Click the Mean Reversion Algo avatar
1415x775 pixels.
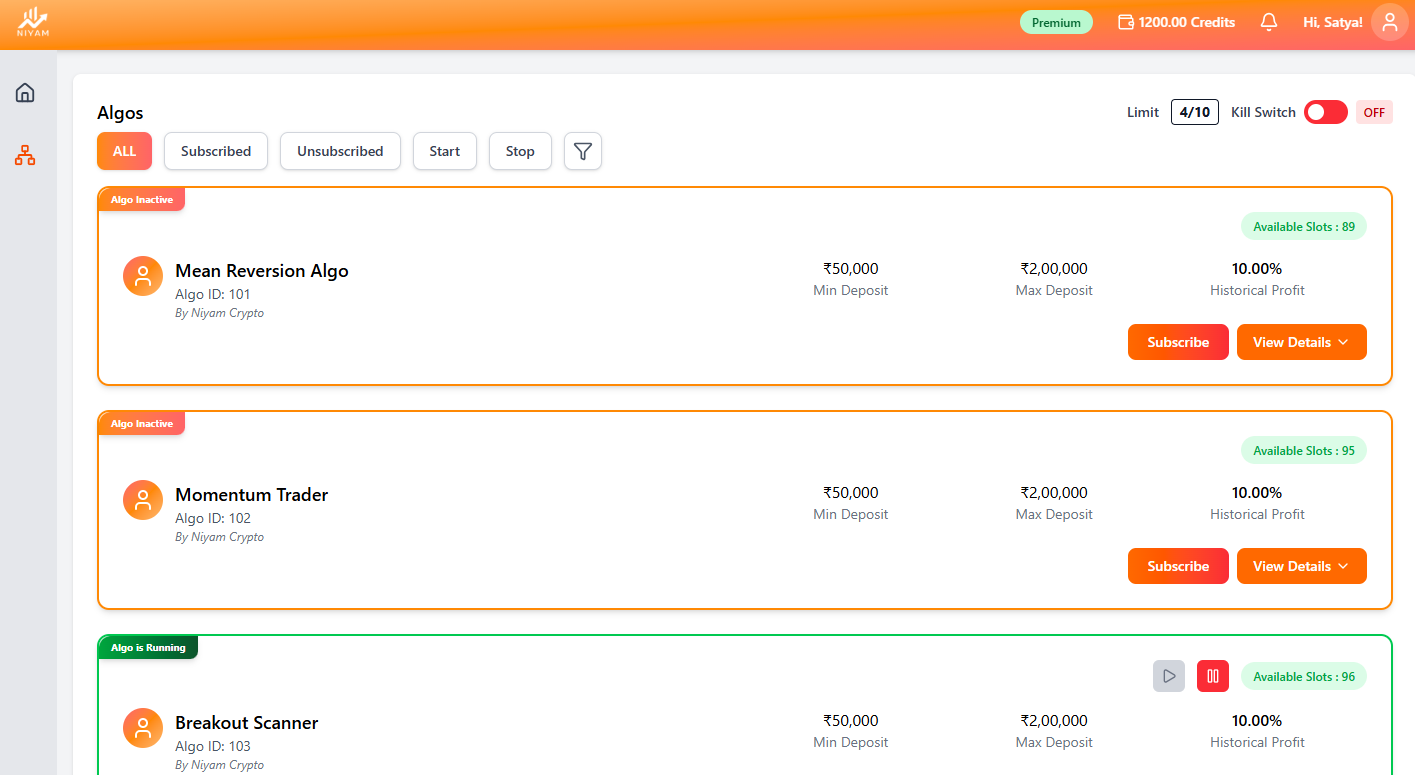click(143, 276)
